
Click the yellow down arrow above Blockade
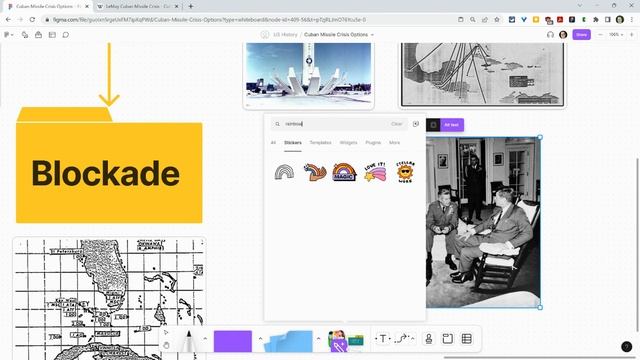click(109, 74)
